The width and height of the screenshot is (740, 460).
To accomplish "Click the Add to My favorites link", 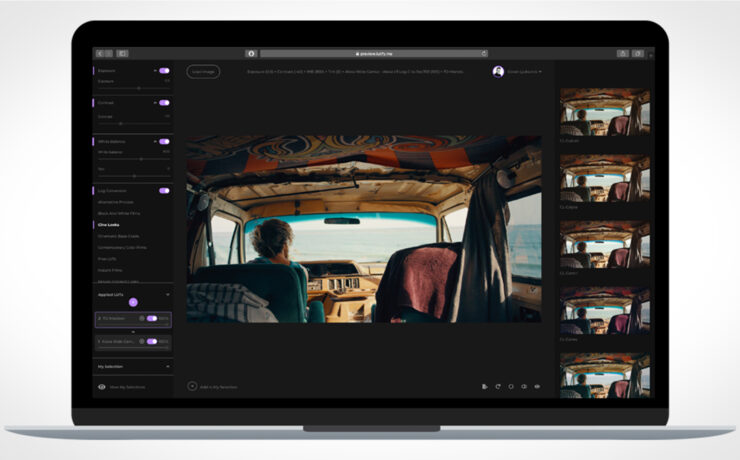I will click(219, 387).
